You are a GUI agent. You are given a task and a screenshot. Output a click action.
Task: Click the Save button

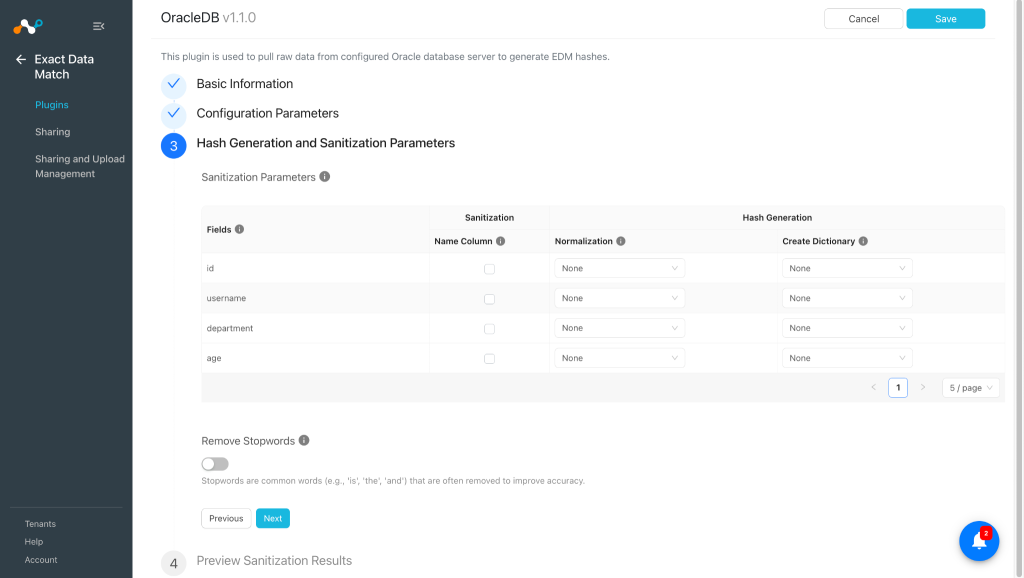[x=945, y=19]
